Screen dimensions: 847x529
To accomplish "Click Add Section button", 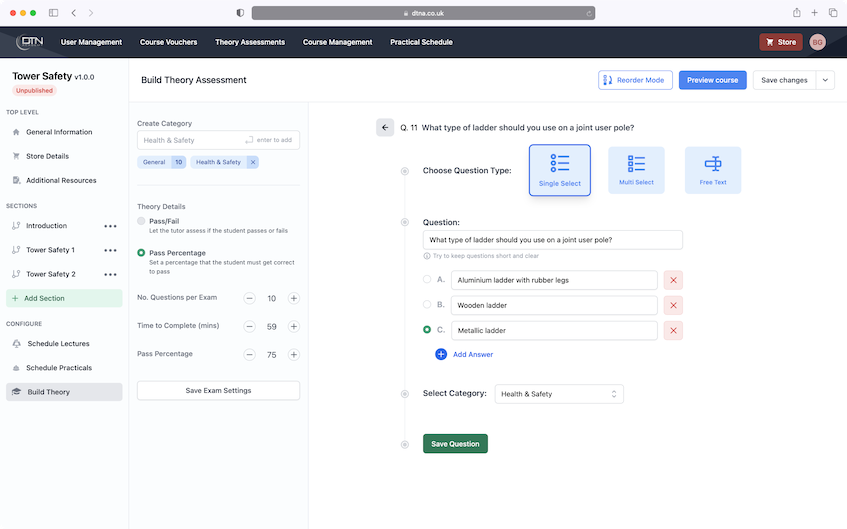I will tap(64, 298).
